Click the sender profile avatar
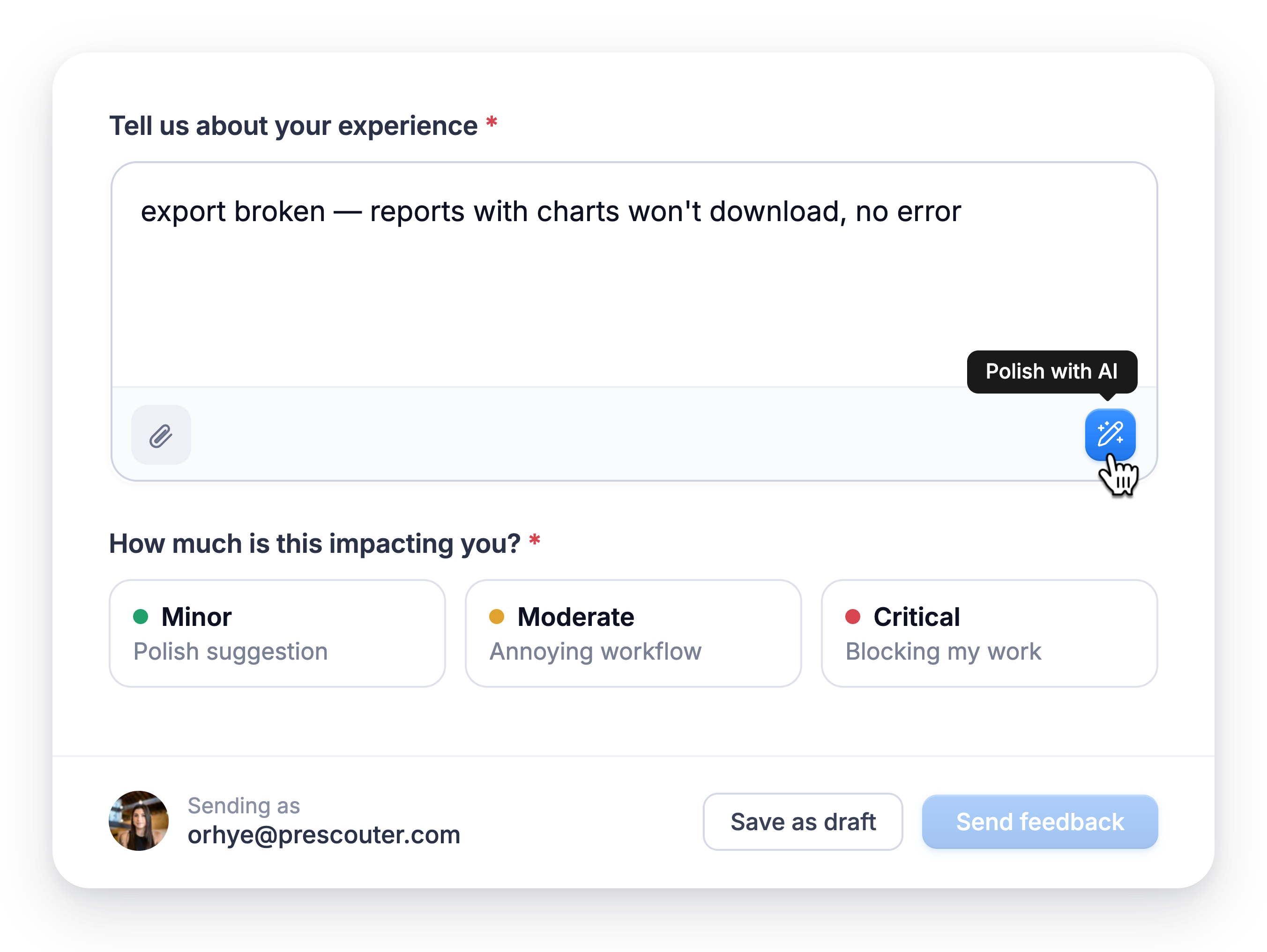1267x952 pixels. [x=139, y=821]
